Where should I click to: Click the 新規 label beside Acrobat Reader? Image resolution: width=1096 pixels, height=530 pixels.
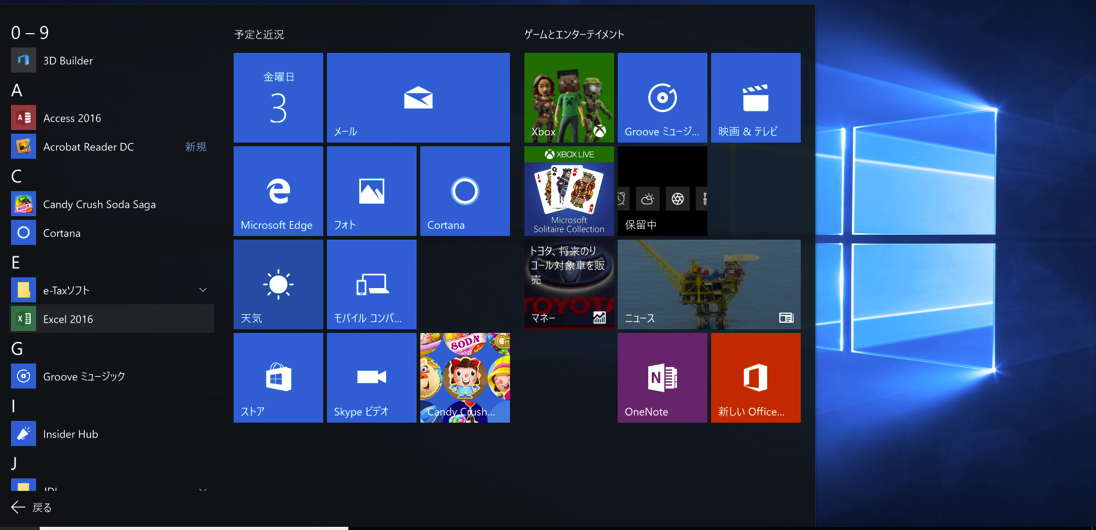click(x=196, y=147)
